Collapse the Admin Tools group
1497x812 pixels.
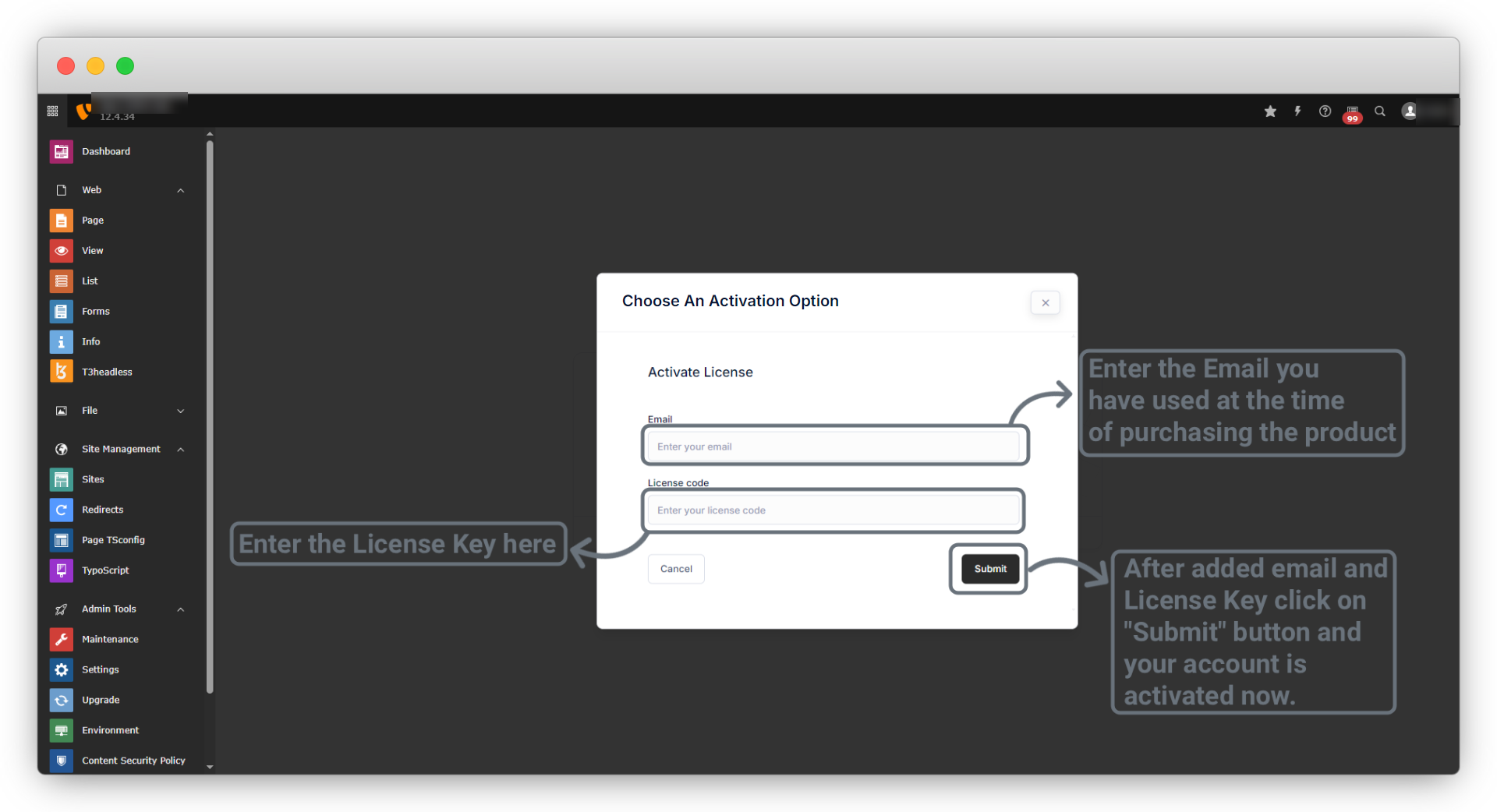coord(180,609)
